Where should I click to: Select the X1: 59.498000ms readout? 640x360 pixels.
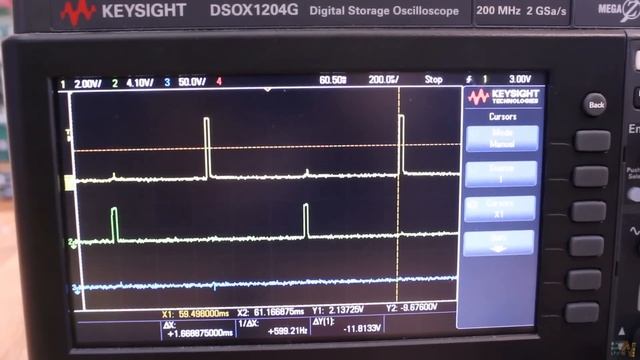pos(196,314)
